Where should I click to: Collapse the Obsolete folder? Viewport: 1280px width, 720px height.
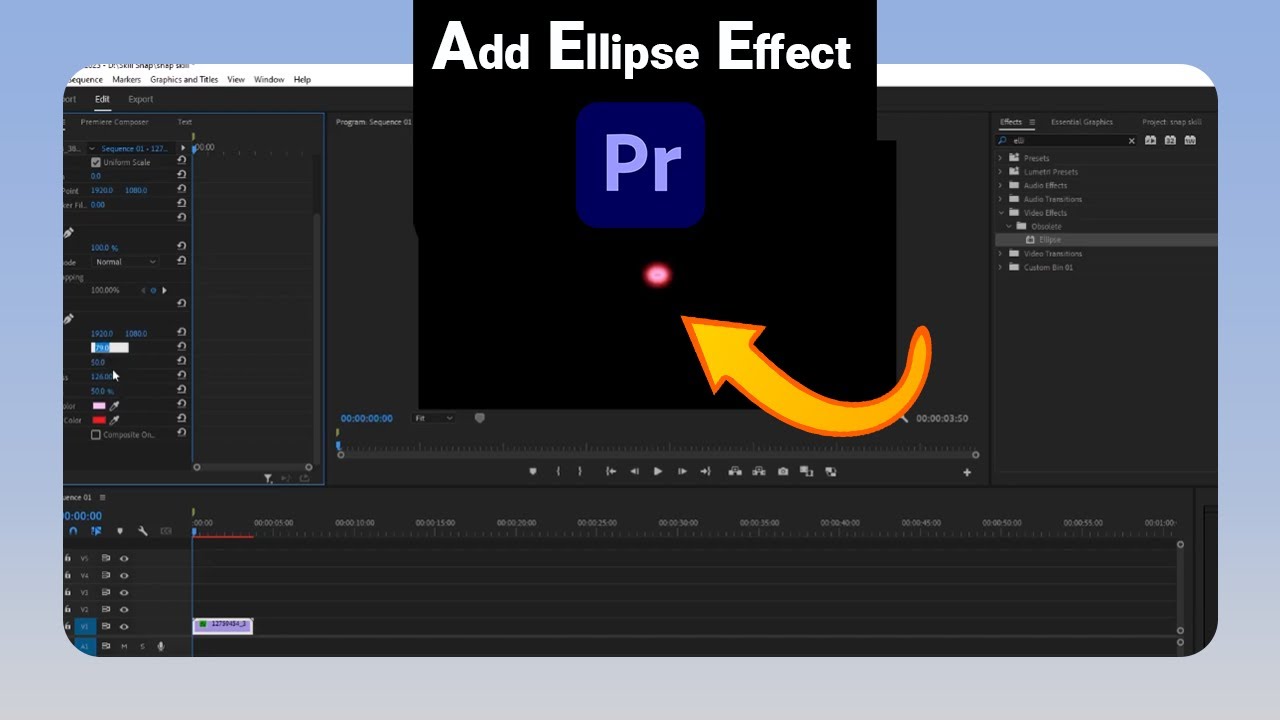coord(1009,226)
